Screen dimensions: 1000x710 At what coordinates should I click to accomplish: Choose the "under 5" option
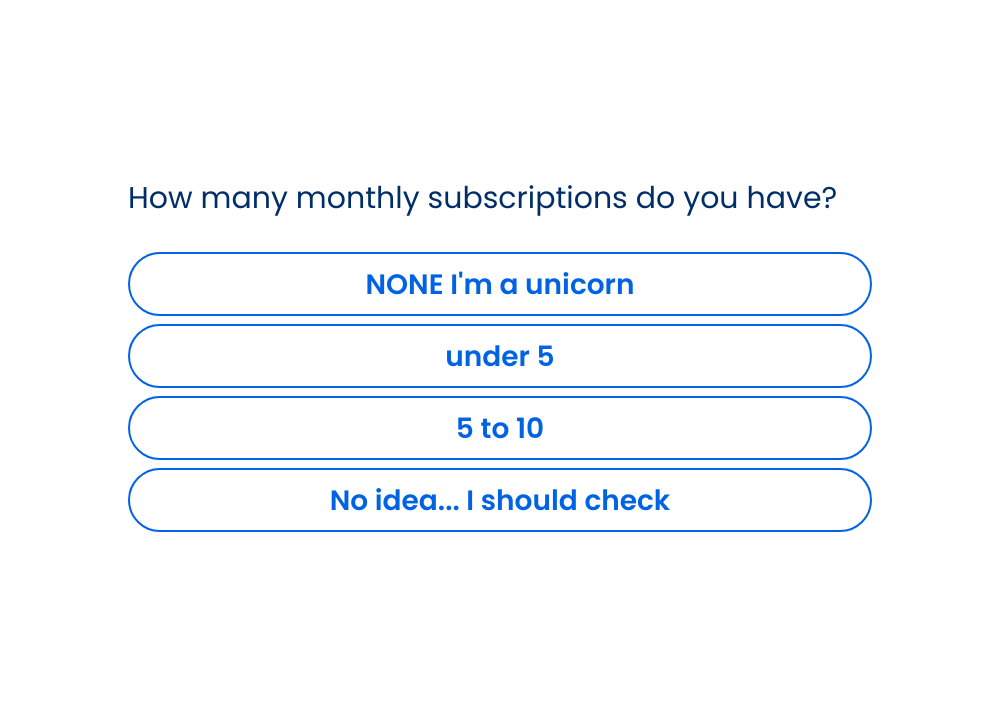(499, 356)
